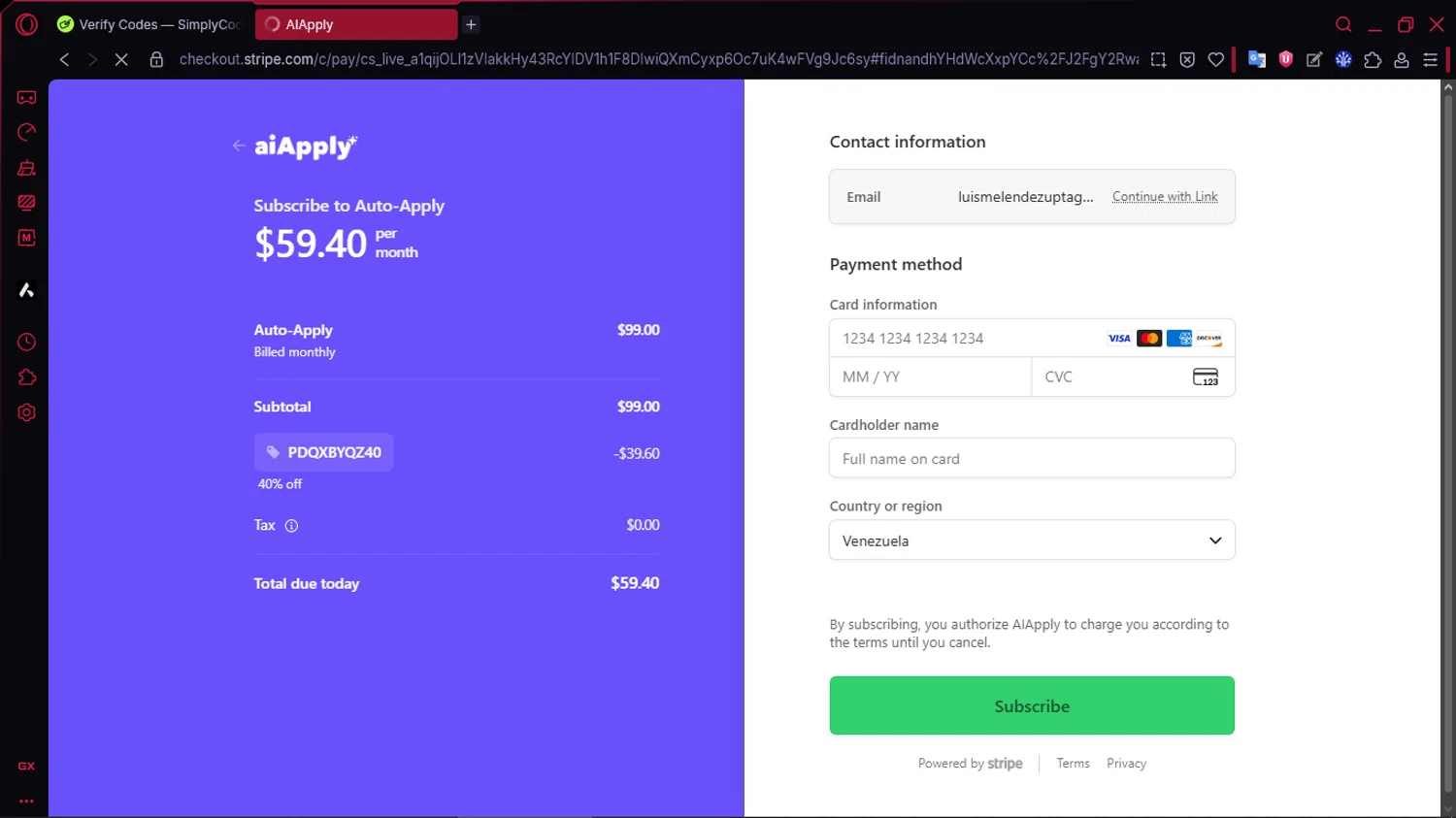The width and height of the screenshot is (1456, 818).
Task: Select the AIApply tab
Action: 355,24
